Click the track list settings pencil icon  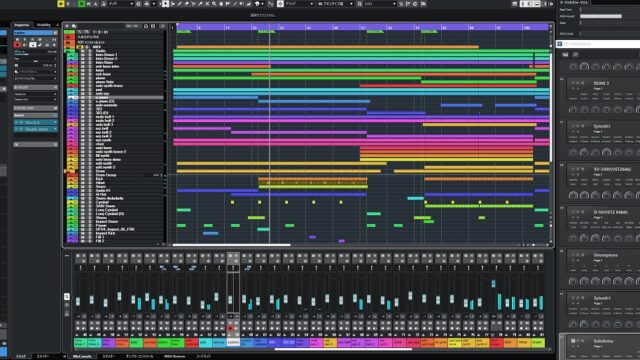(162, 26)
